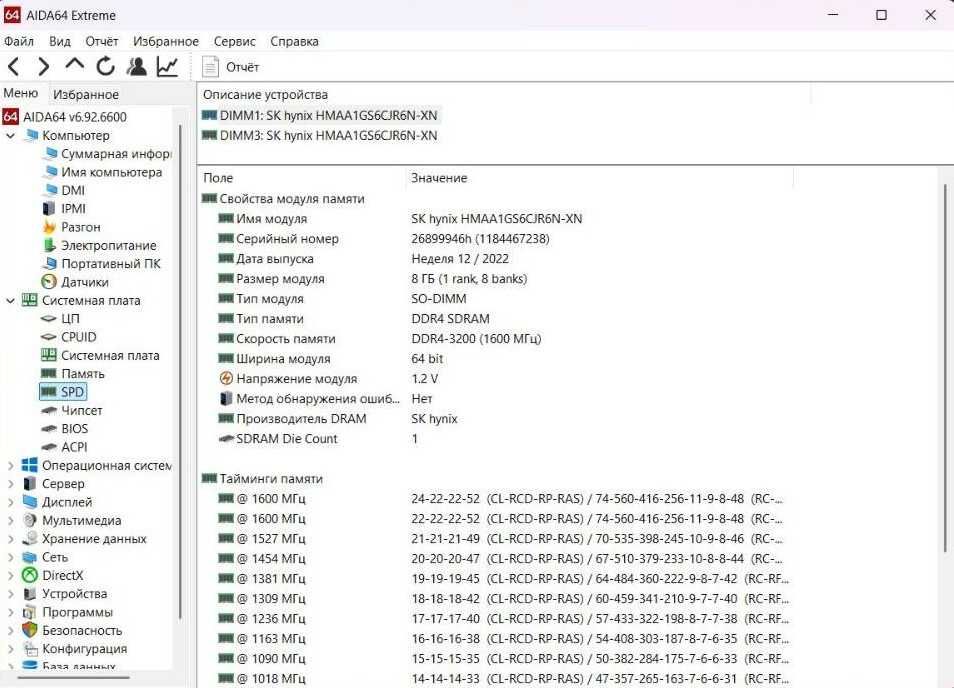
Task: Expand the Операционная система branch
Action: [x=10, y=466]
